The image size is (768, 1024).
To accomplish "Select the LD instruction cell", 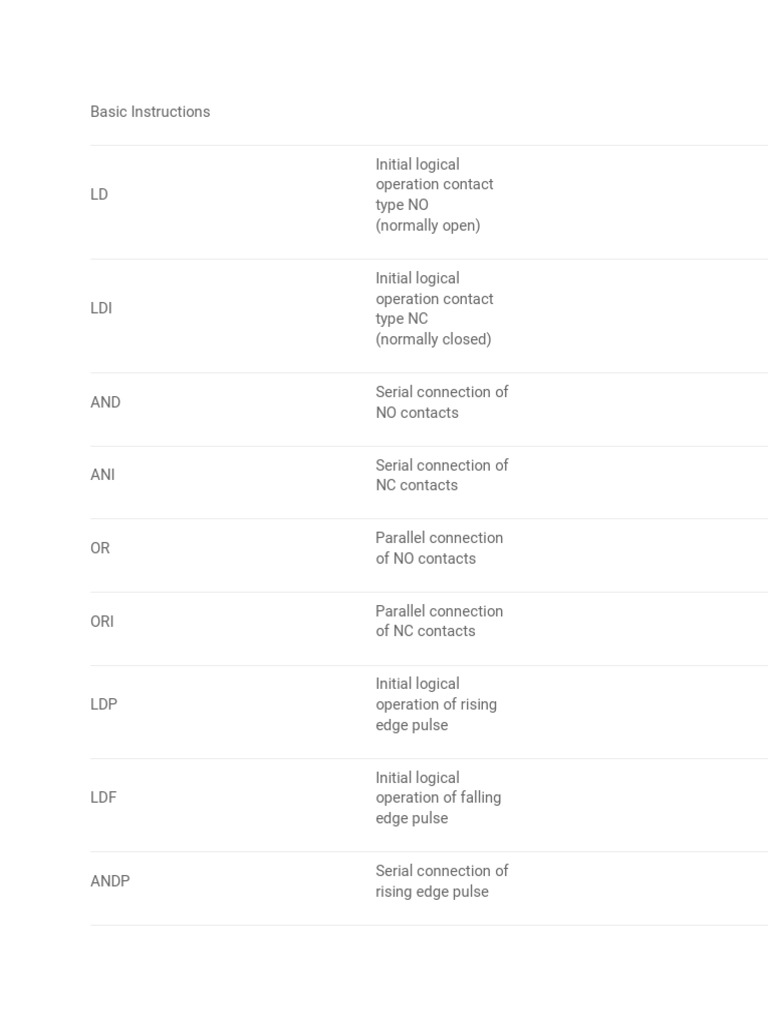I will coord(99,195).
